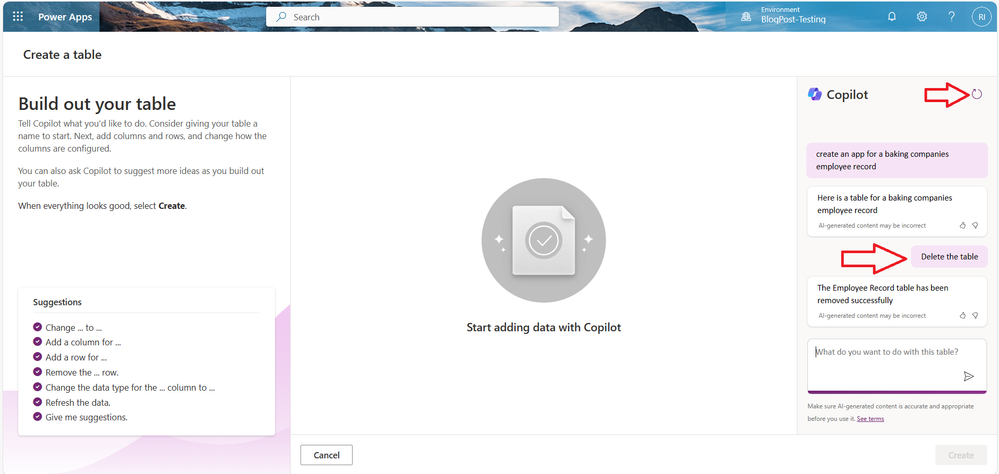999x474 pixels.
Task: Click checkmark beside 'Refresh the data.'
Action: tap(37, 402)
